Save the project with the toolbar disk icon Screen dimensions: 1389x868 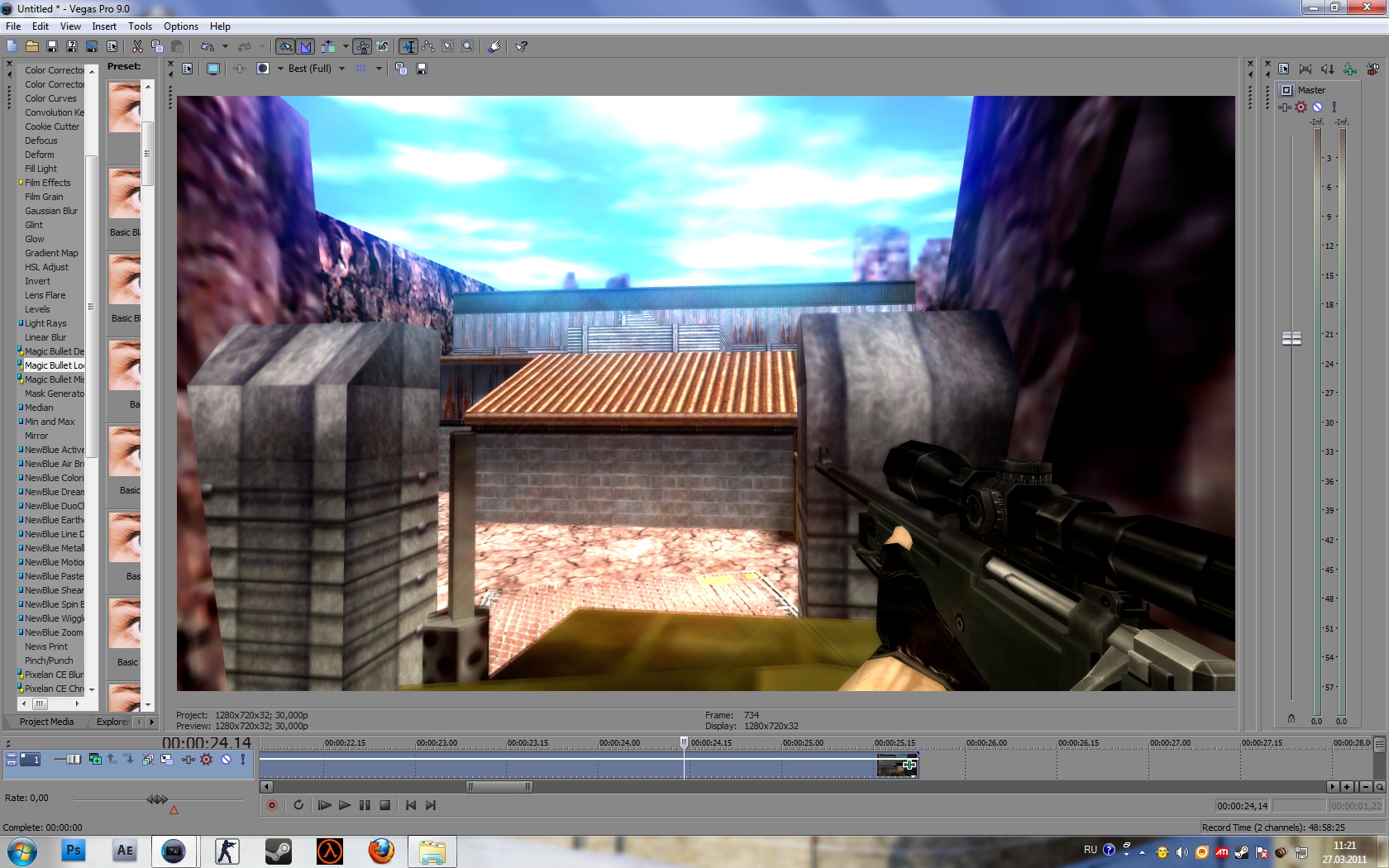click(52, 46)
